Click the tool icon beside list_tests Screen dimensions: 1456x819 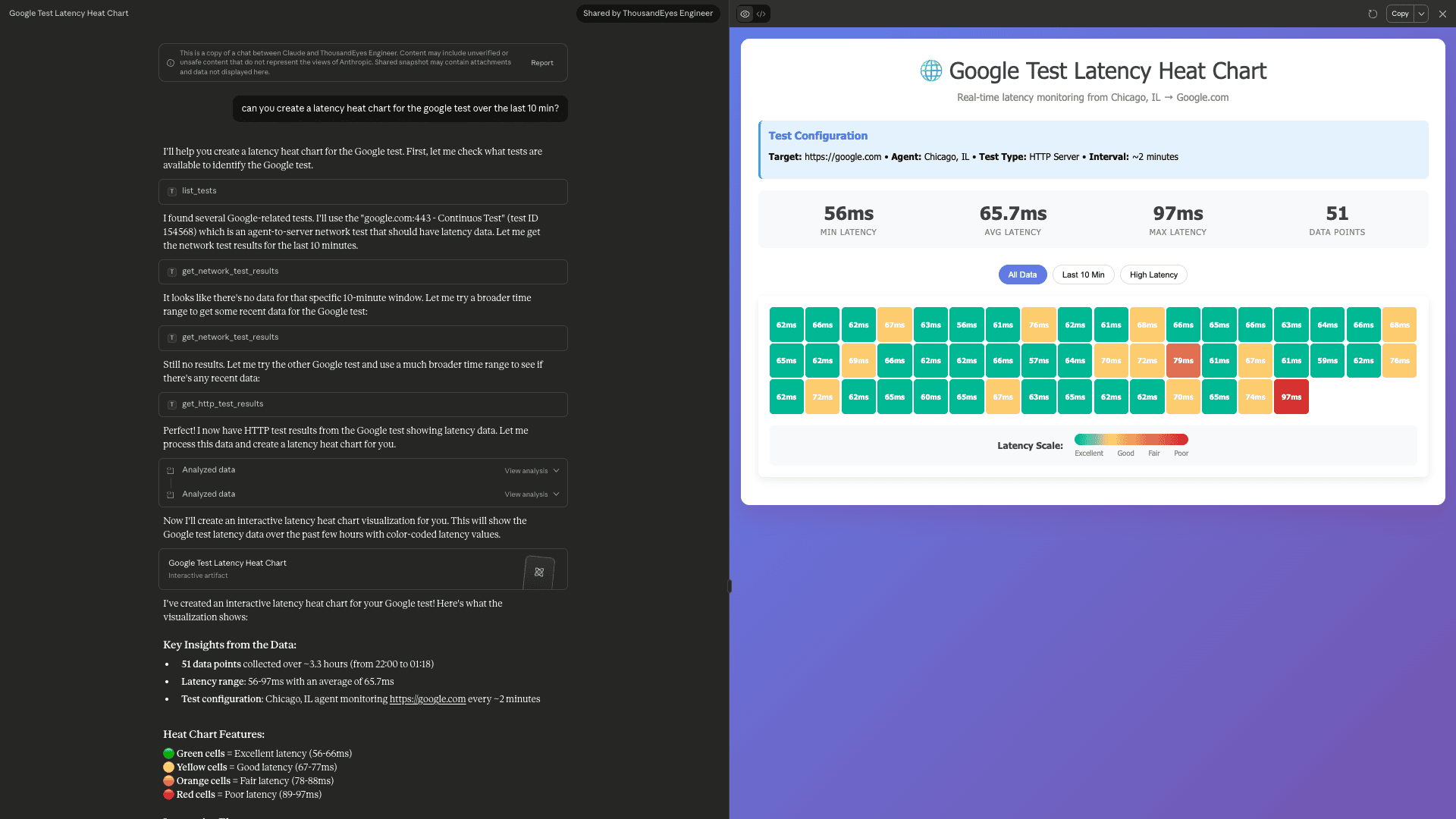tap(172, 192)
